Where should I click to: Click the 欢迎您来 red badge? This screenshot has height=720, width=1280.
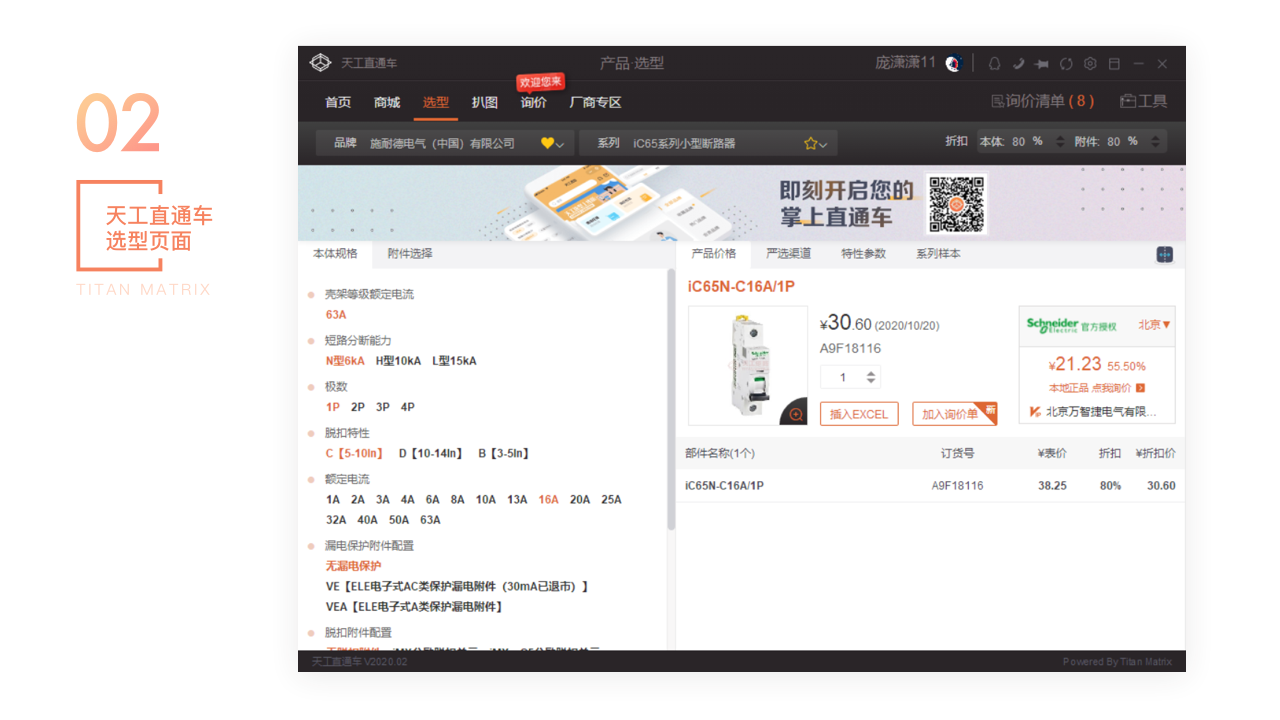pos(541,82)
